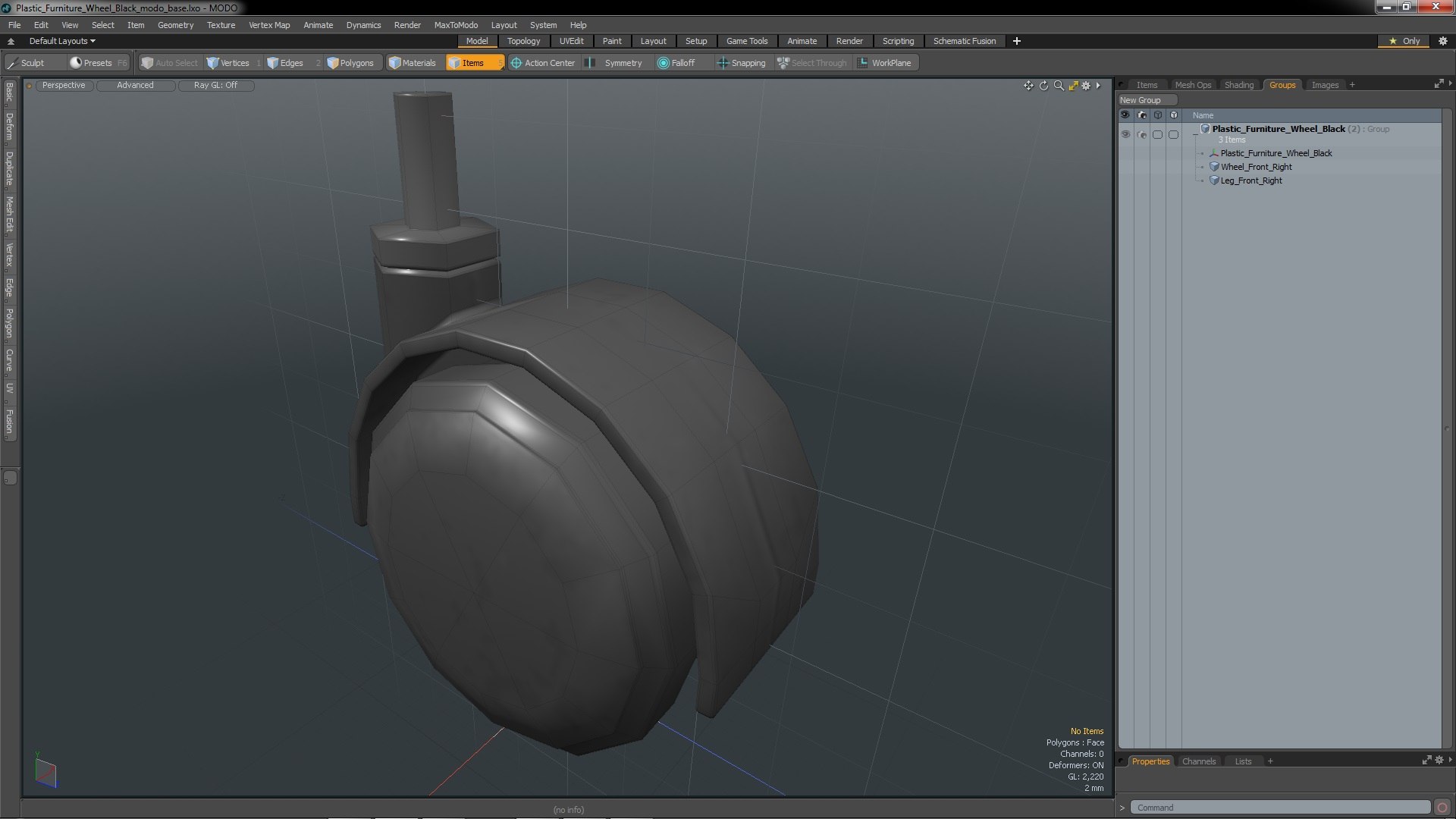Open viewport settings gear icon
The height and width of the screenshot is (819, 1456).
coord(1086,86)
